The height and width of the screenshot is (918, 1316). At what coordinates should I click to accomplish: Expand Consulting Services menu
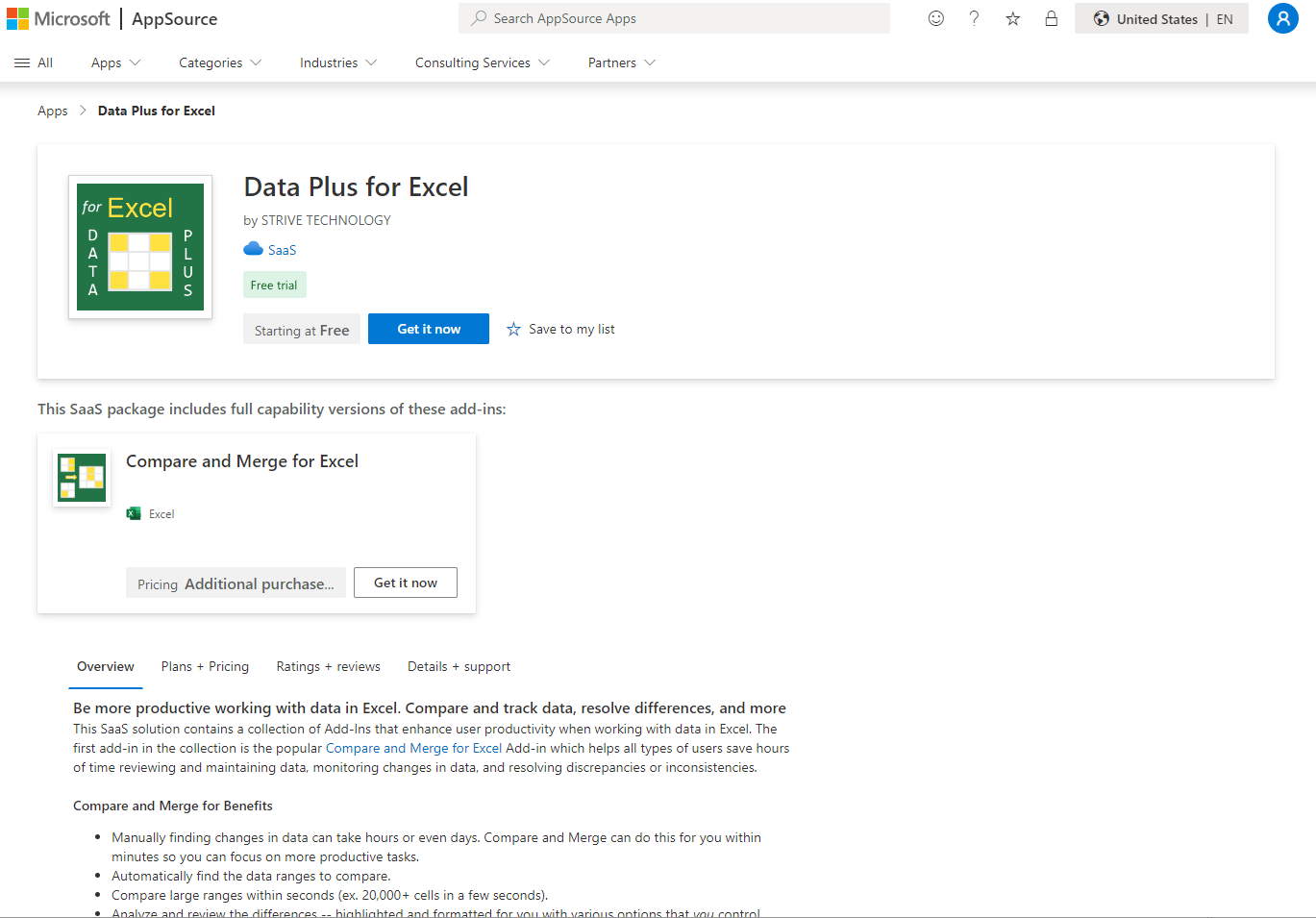482,62
